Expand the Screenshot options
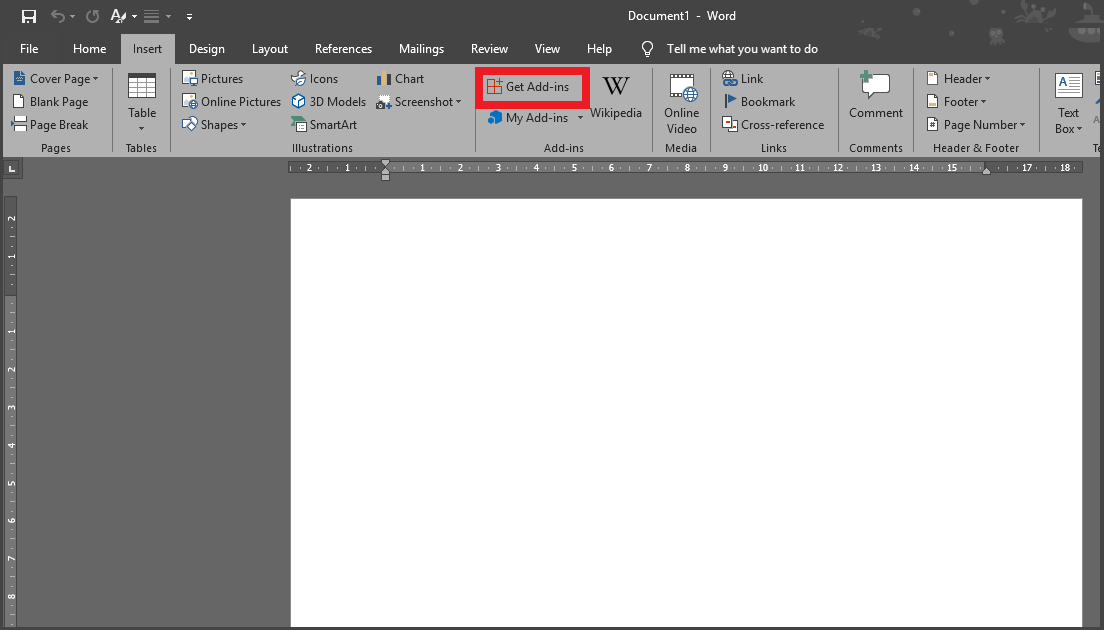The width and height of the screenshot is (1104, 630). [418, 101]
